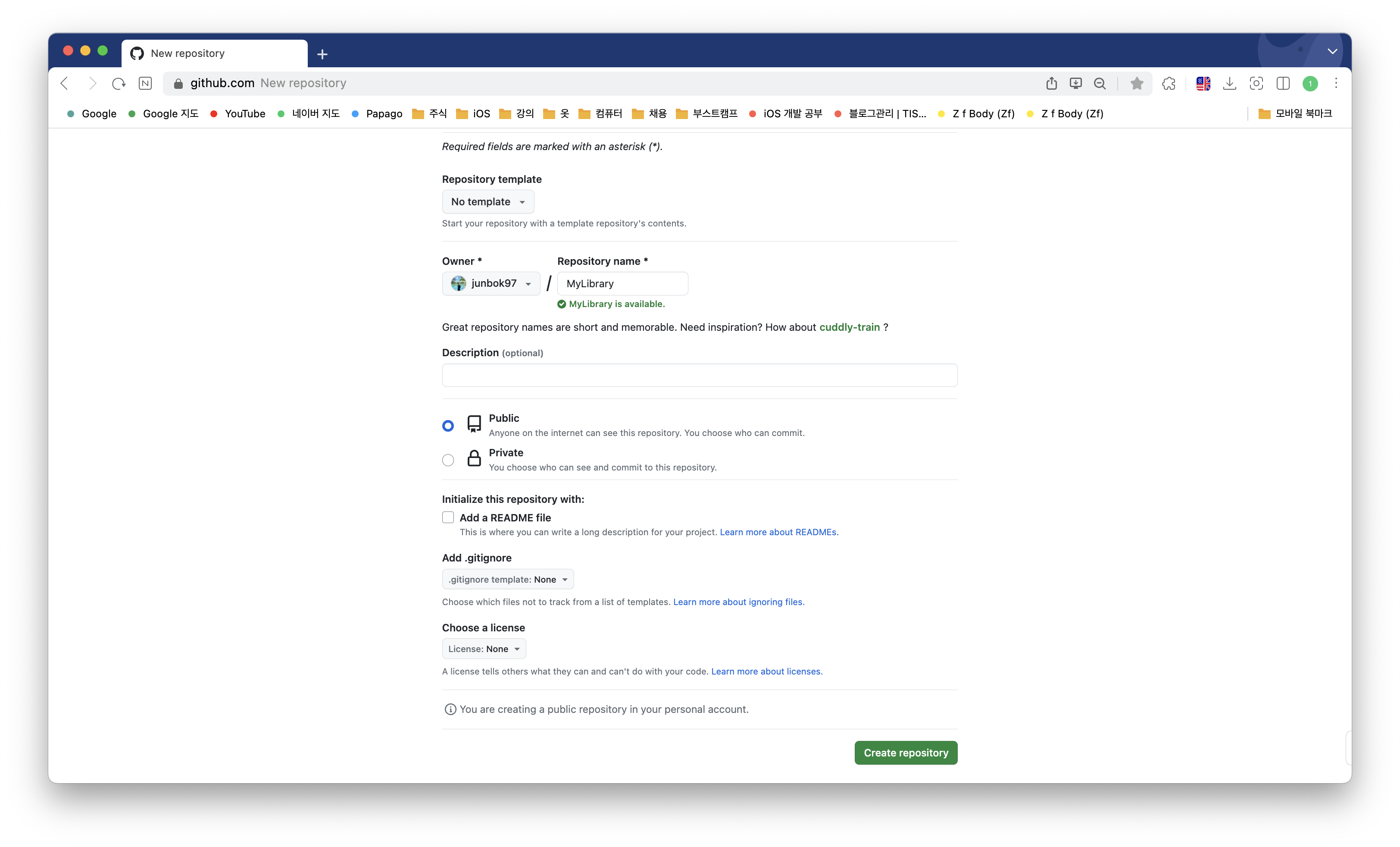This screenshot has width=1400, height=847.
Task: Open the iOS bookmarks folder
Action: click(x=473, y=114)
